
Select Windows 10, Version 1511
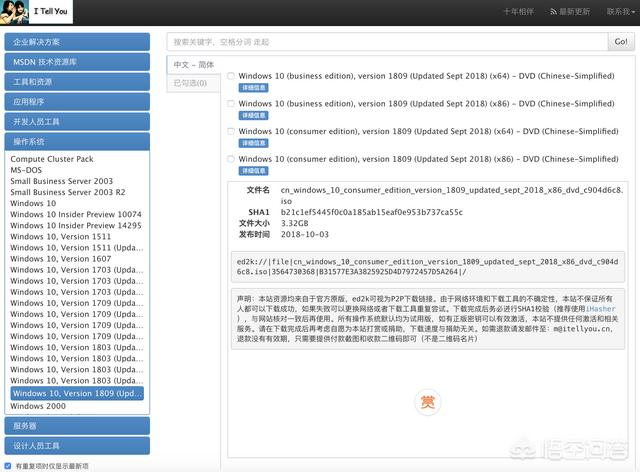click(60, 236)
